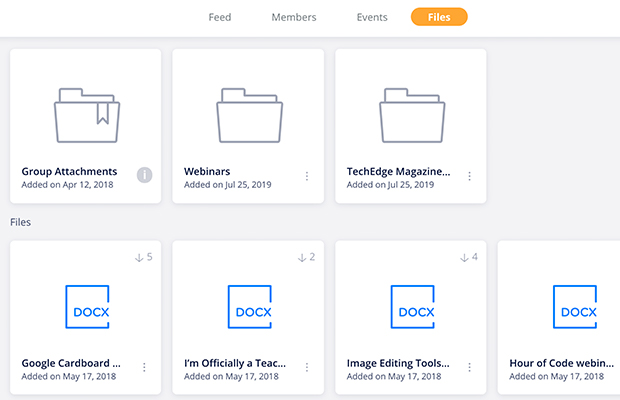Click the TechEdge Magazine... folder name
Image resolution: width=620 pixels, height=400 pixels.
pyautogui.click(x=398, y=172)
